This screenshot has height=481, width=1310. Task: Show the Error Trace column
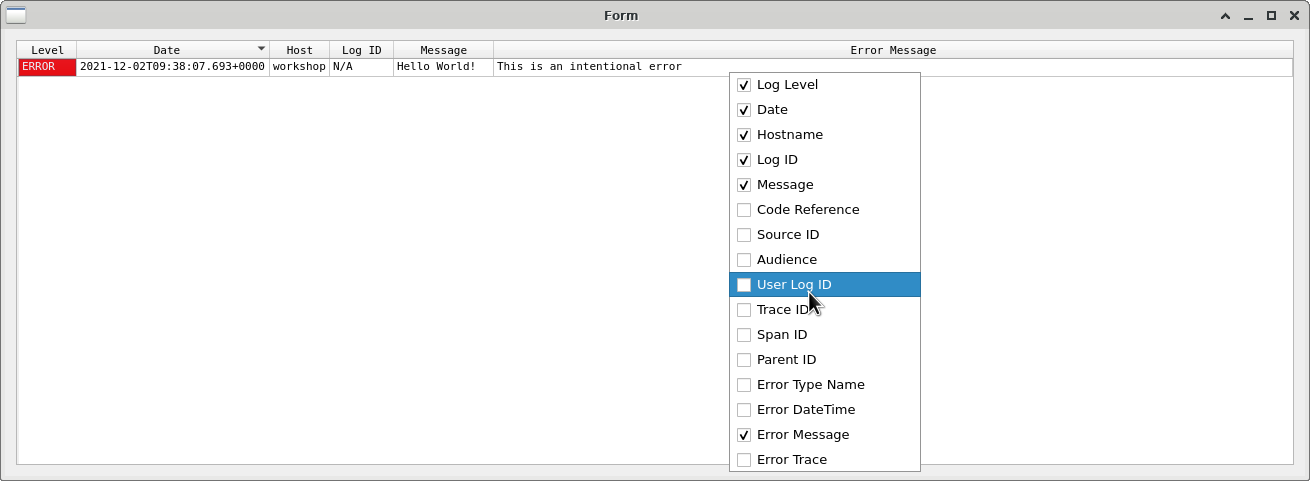coord(744,460)
